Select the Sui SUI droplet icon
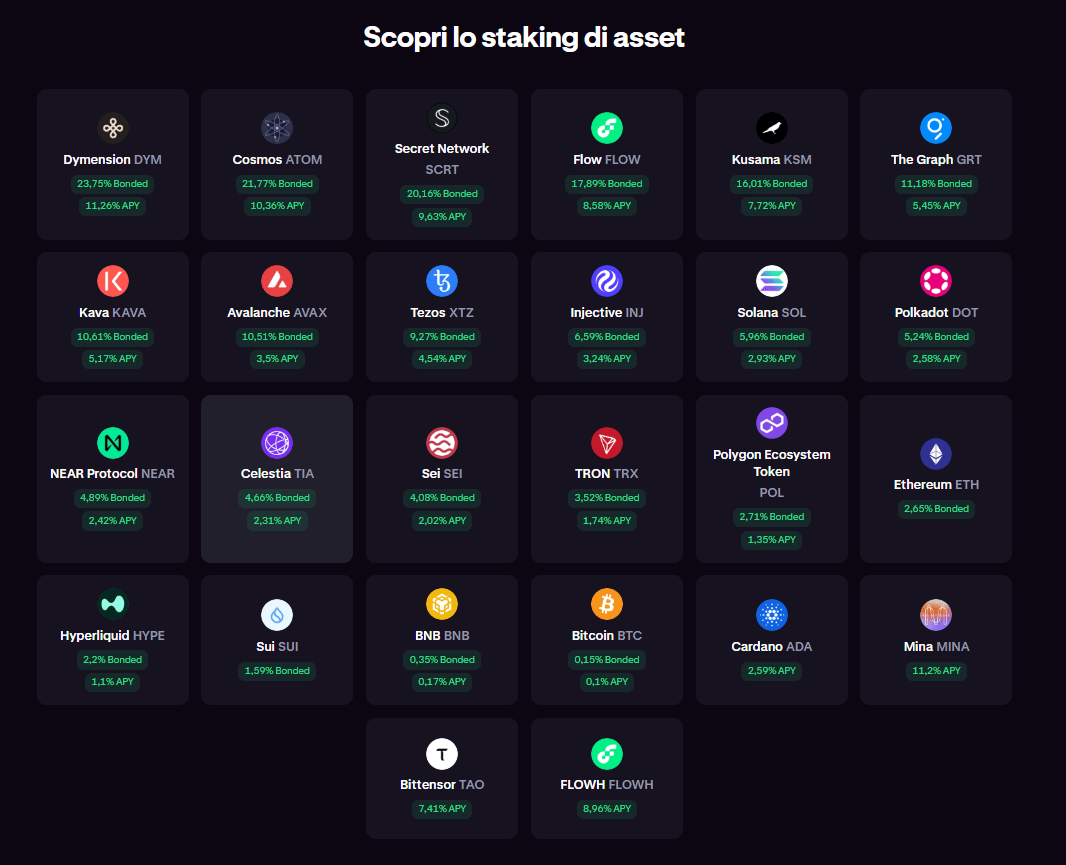Screen dimensions: 1066x865 click(277, 615)
